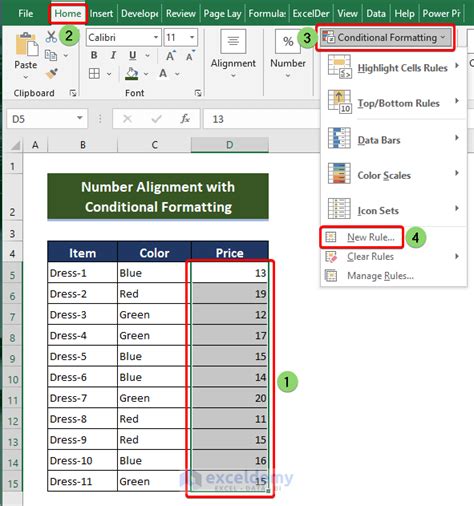The width and height of the screenshot is (474, 506).
Task: Click the Highlight Cells Rules icon
Action: (339, 67)
